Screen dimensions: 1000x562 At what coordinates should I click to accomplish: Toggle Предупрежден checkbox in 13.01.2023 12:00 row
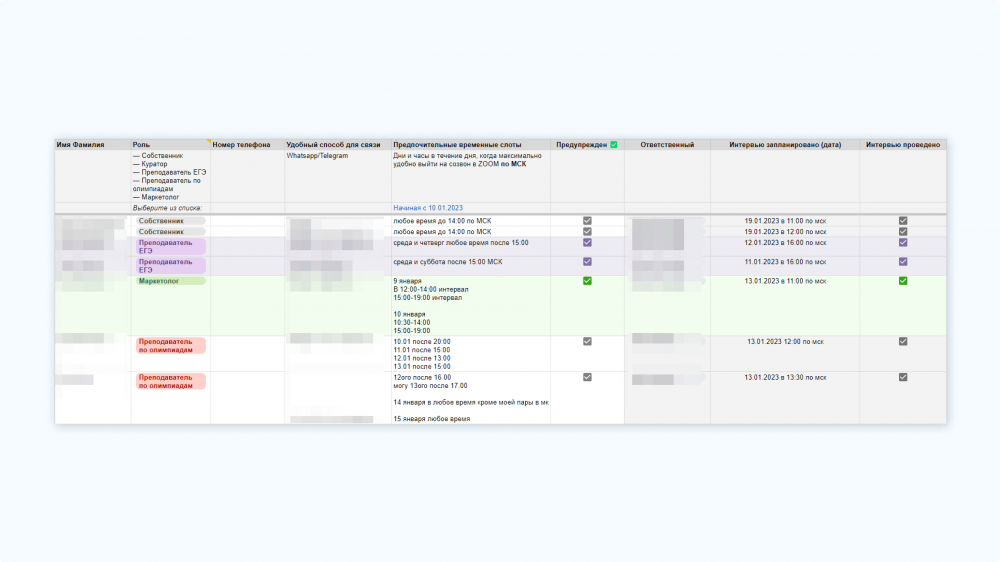click(x=587, y=341)
